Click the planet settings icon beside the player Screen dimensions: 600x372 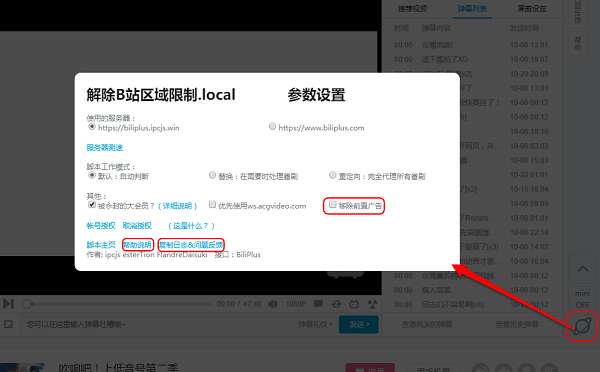[x=583, y=326]
